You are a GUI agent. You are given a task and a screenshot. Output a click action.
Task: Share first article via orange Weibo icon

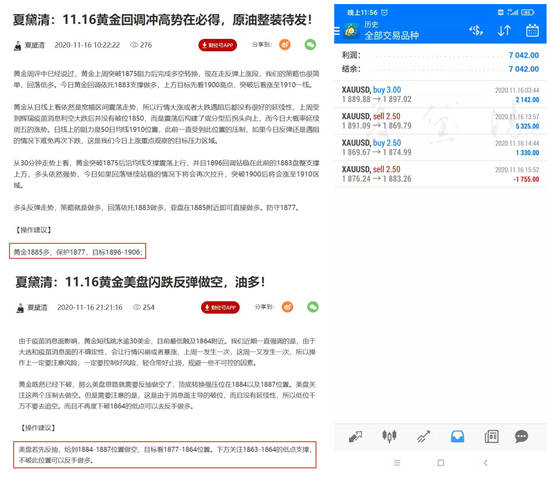tap(285, 45)
